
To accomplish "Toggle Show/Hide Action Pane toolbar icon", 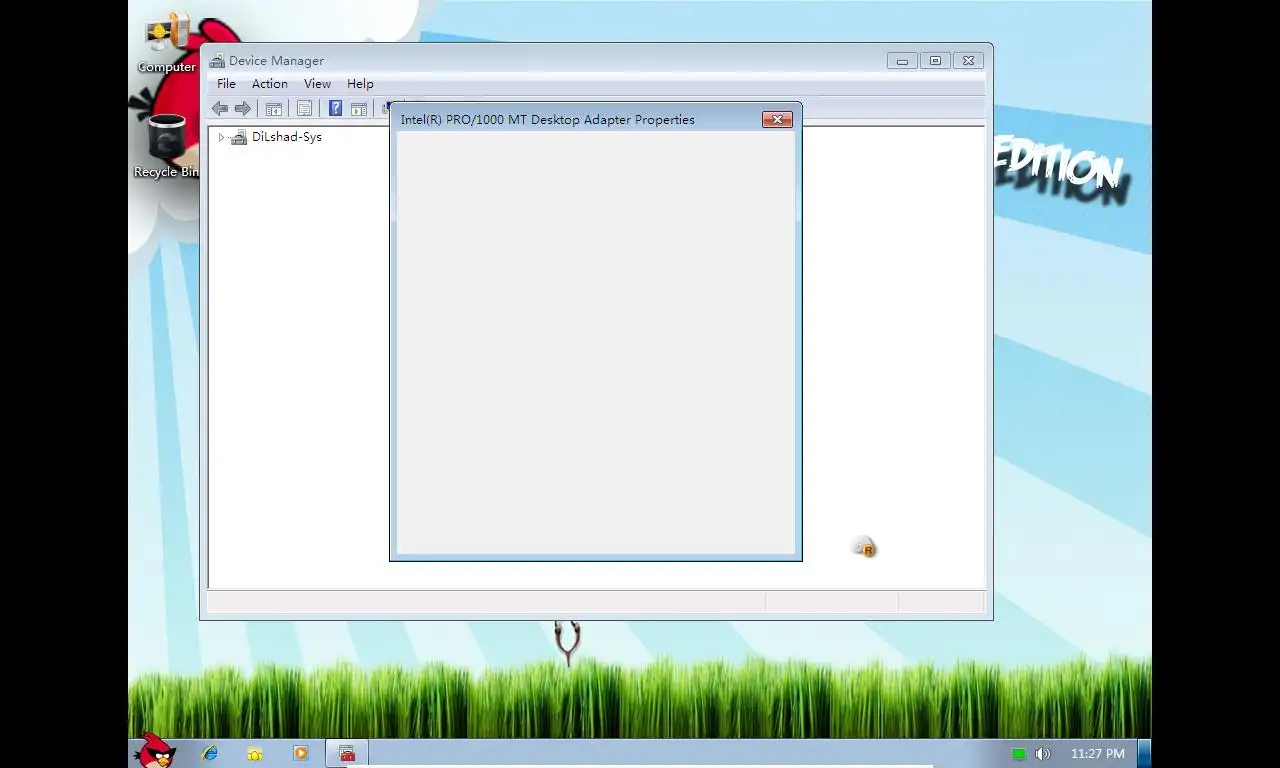I will 359,109.
